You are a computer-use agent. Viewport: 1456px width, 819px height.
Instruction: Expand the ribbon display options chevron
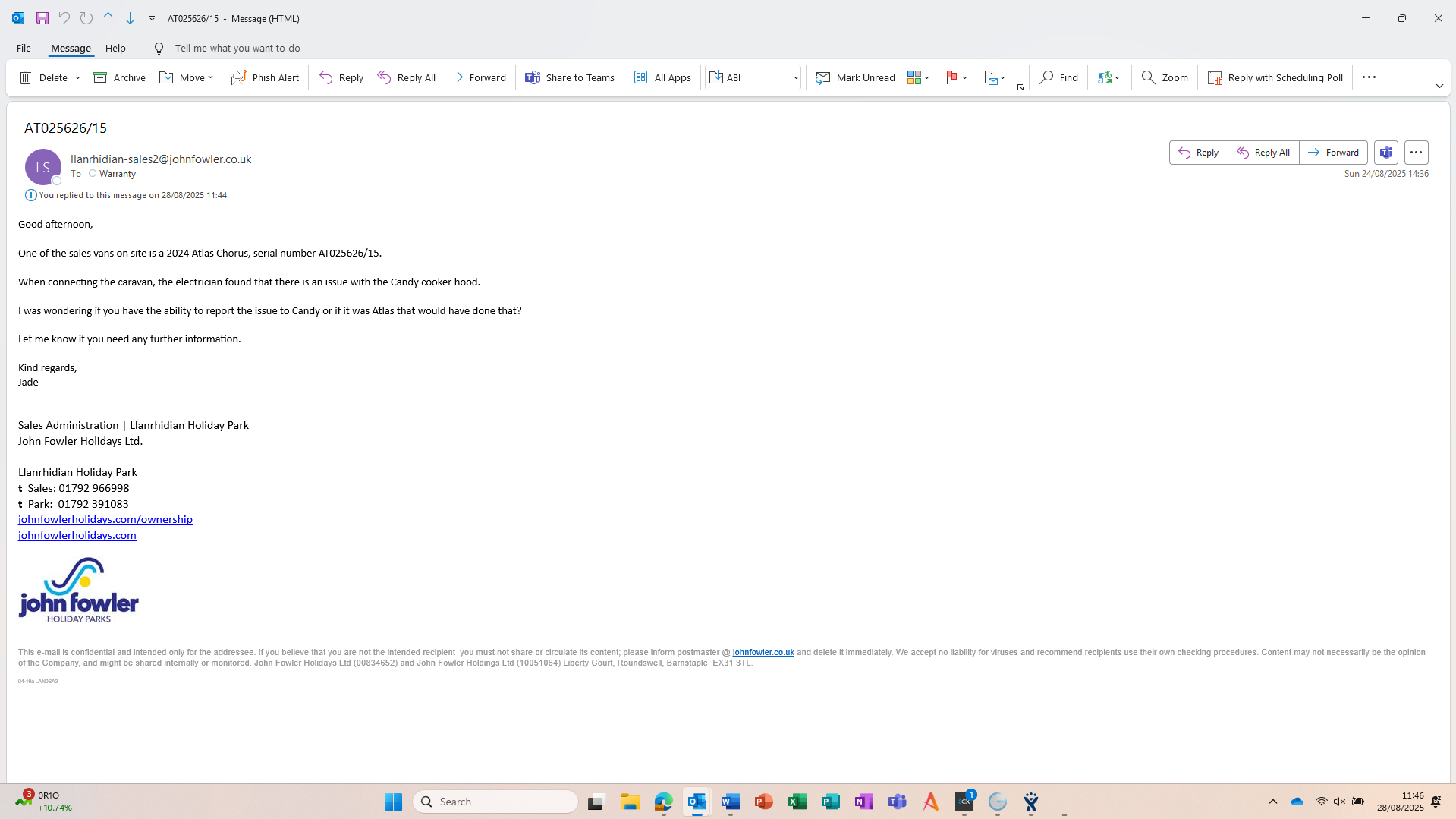pos(1439,86)
